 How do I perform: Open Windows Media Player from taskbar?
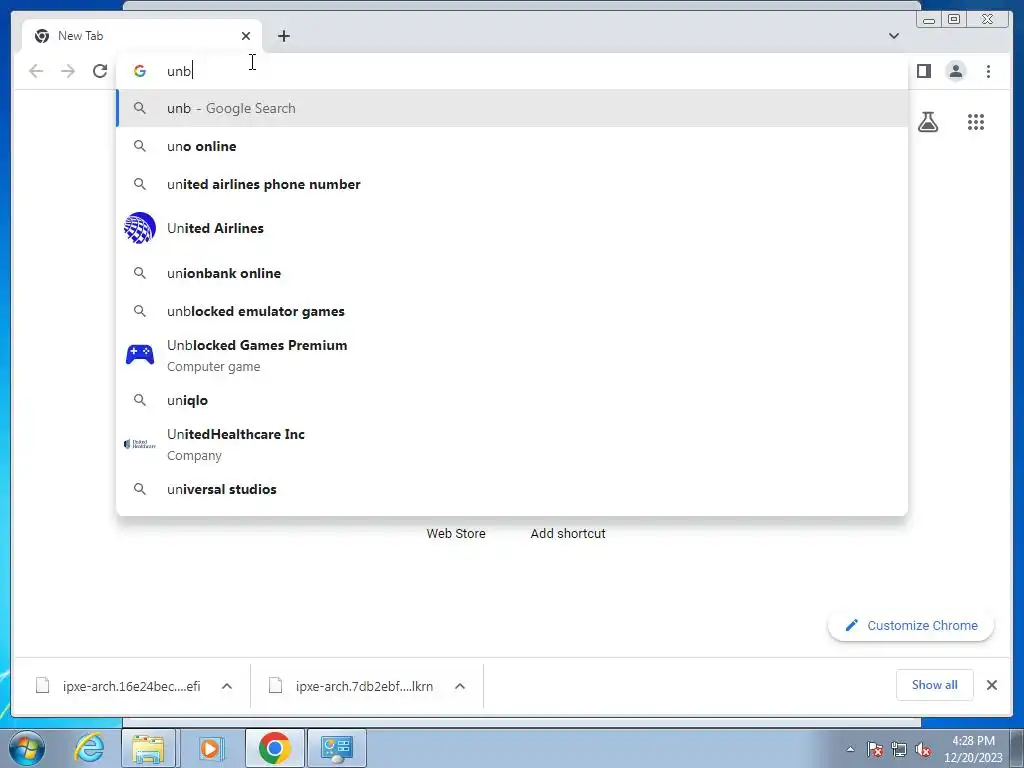coord(210,748)
